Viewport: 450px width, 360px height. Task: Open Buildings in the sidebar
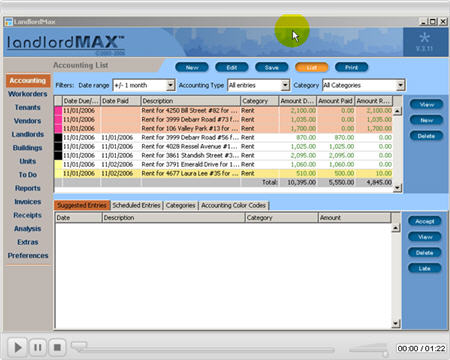click(x=28, y=148)
